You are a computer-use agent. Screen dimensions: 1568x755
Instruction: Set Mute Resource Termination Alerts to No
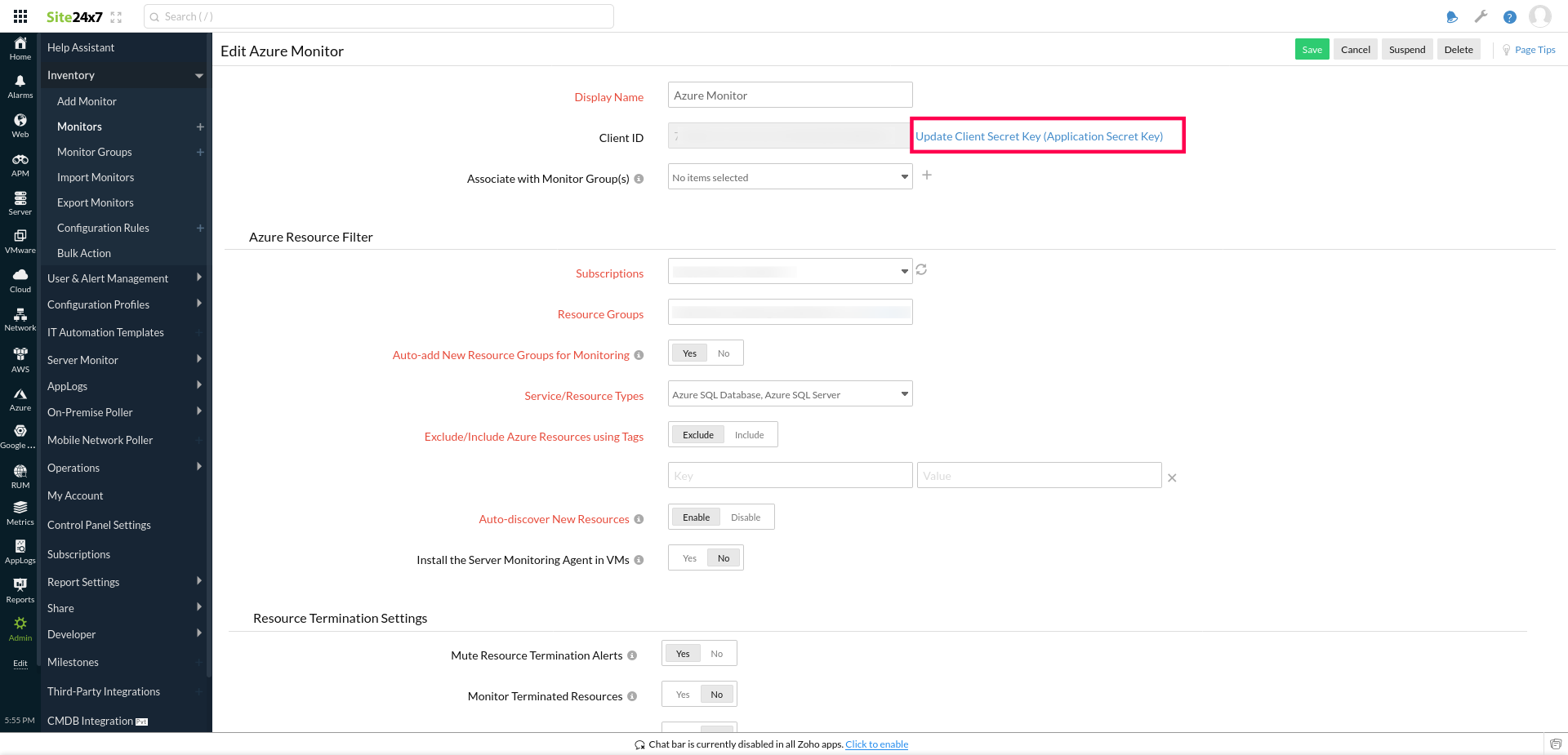click(717, 654)
